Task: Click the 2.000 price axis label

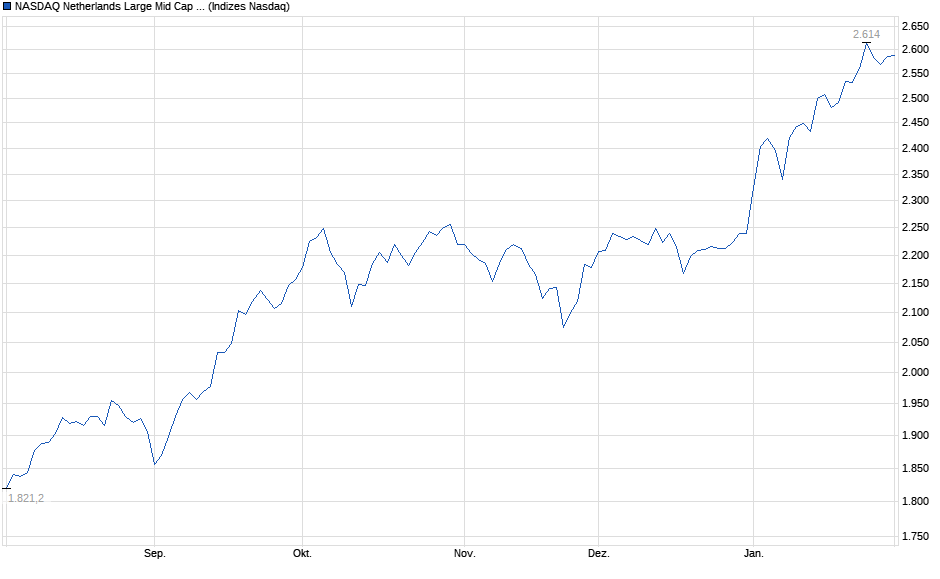Action: point(915,373)
